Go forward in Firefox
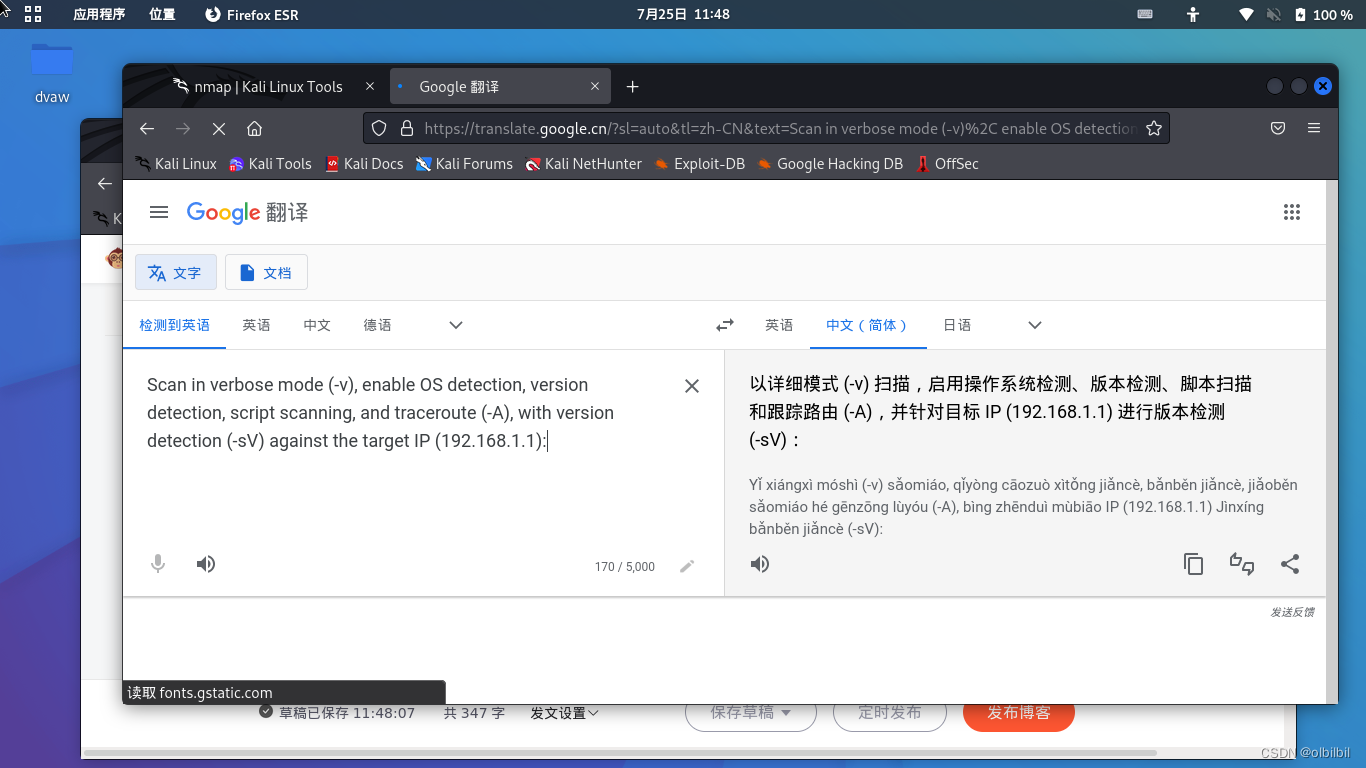The width and height of the screenshot is (1366, 768). [183, 128]
